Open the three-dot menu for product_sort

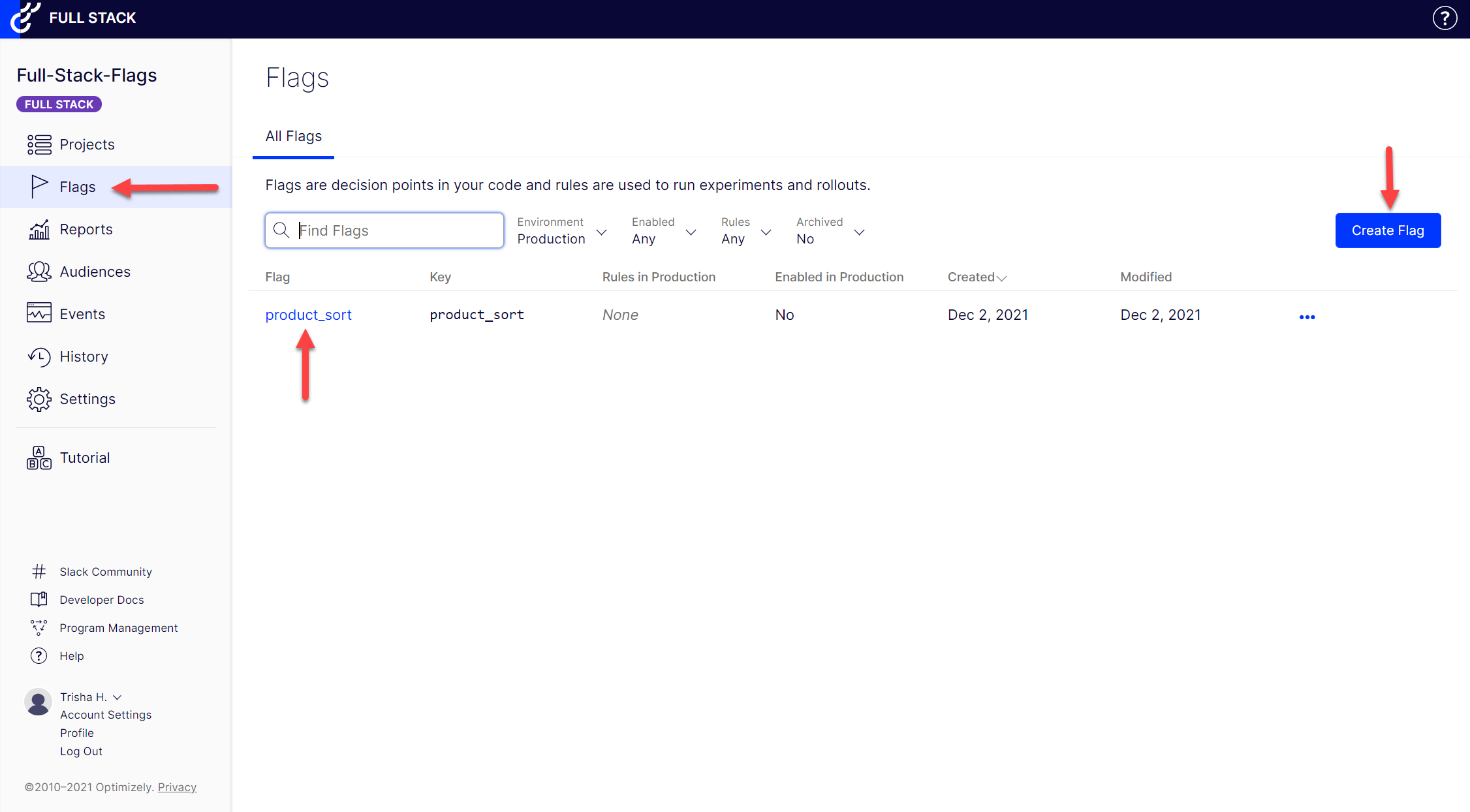[x=1307, y=317]
